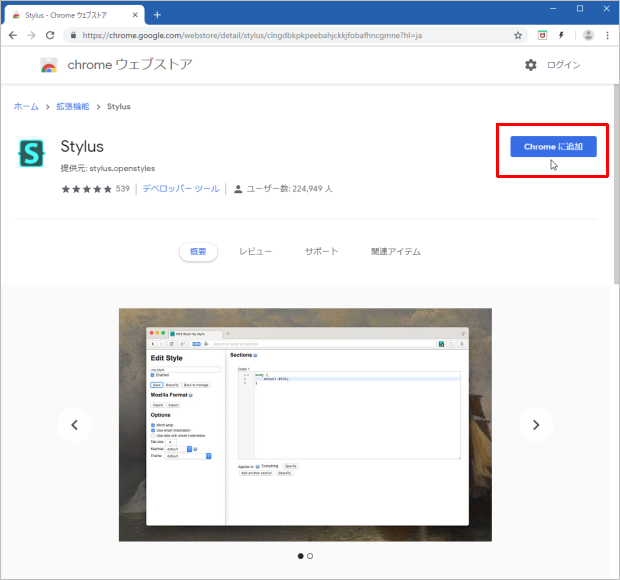Click the Stylus breadcrumb text
The height and width of the screenshot is (580, 620).
119,106
